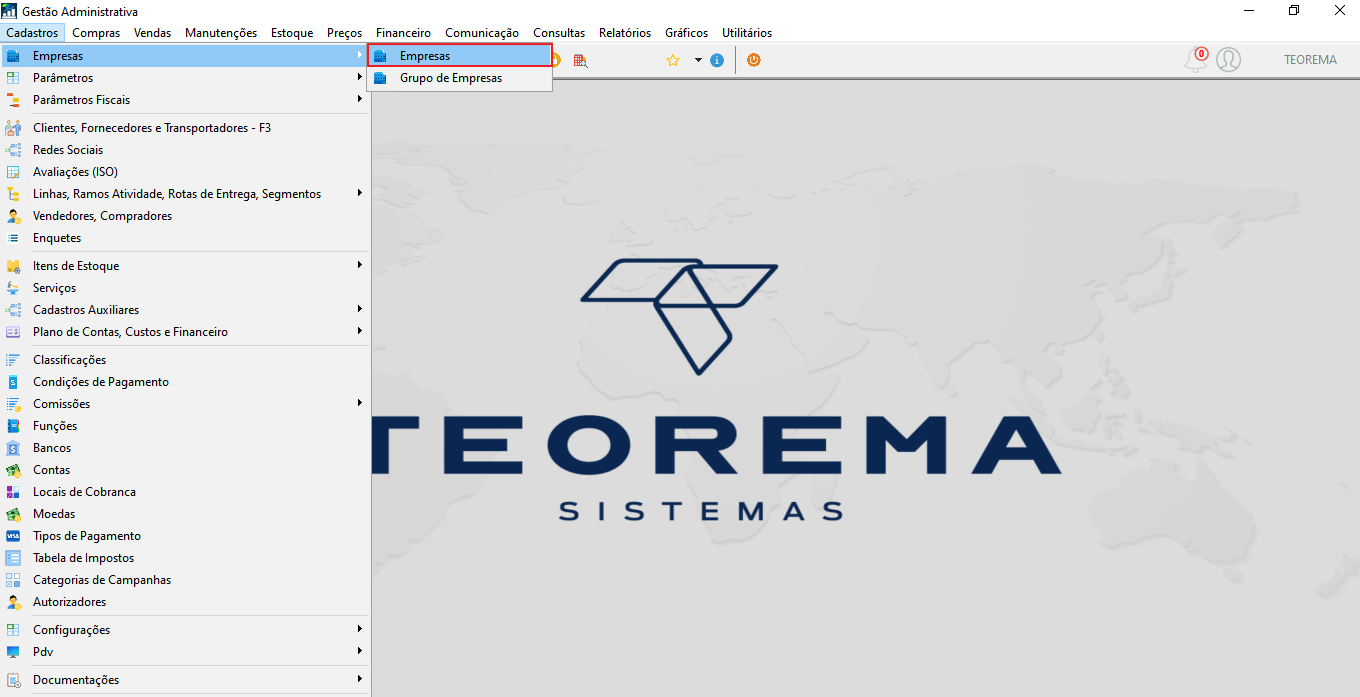Click the Vendedores, Compradores person icon

click(x=13, y=216)
